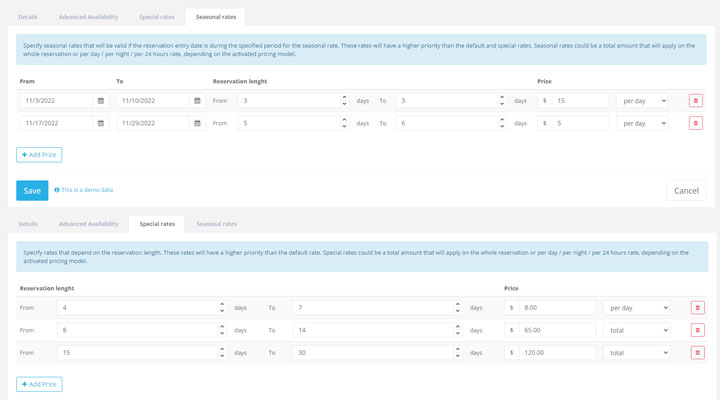
Task: Click stepper on the 7 days To field
Action: pos(458,308)
